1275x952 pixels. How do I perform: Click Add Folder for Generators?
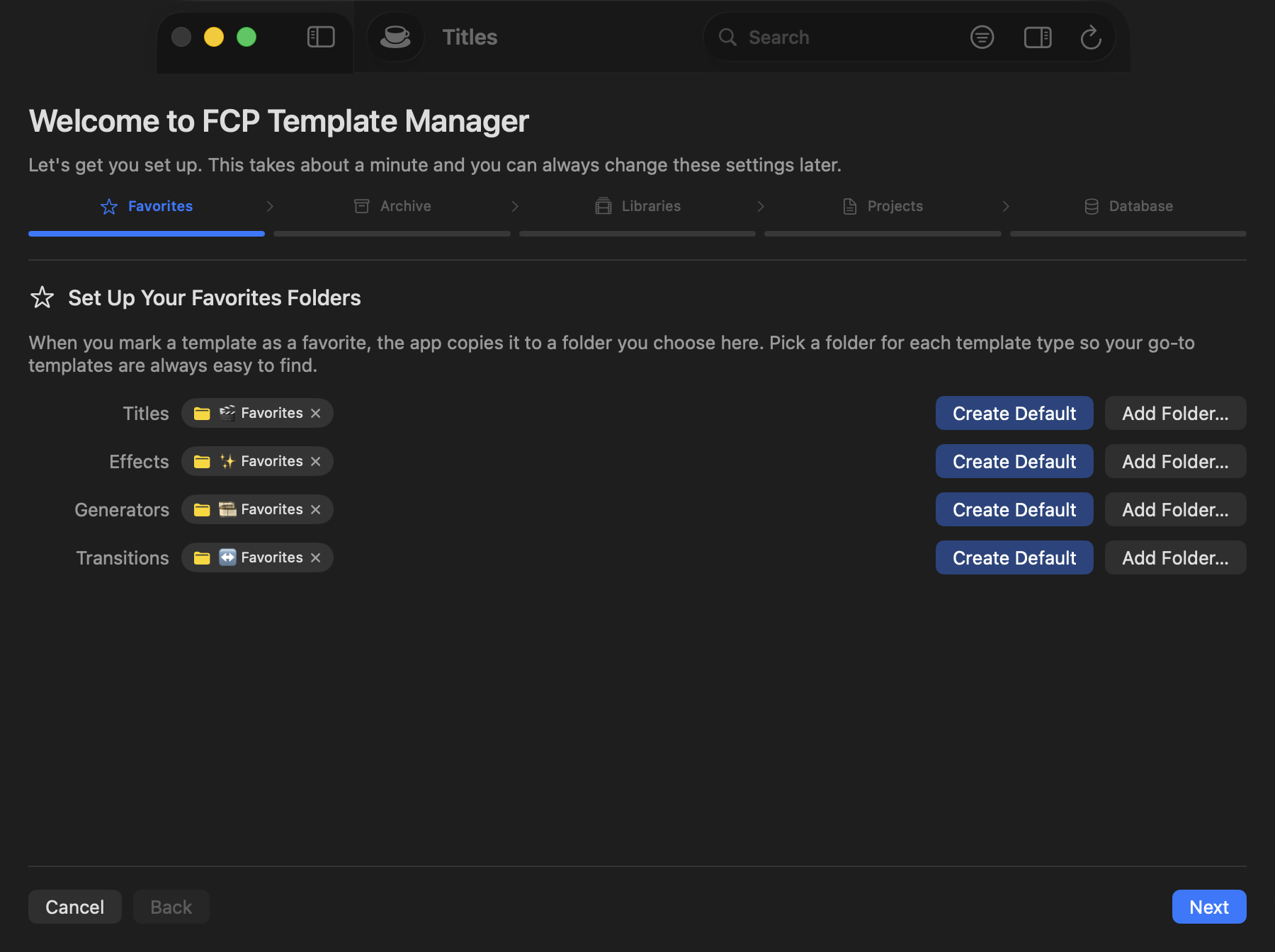pyautogui.click(x=1174, y=509)
